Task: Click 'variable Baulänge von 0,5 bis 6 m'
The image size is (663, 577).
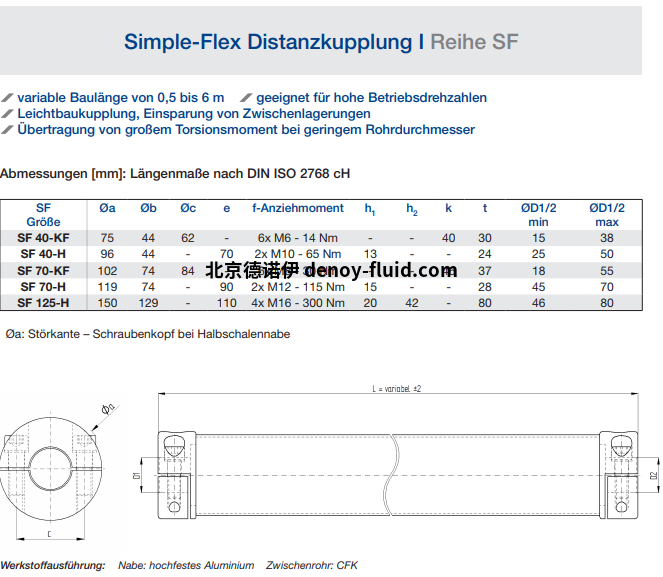Action: coord(121,98)
